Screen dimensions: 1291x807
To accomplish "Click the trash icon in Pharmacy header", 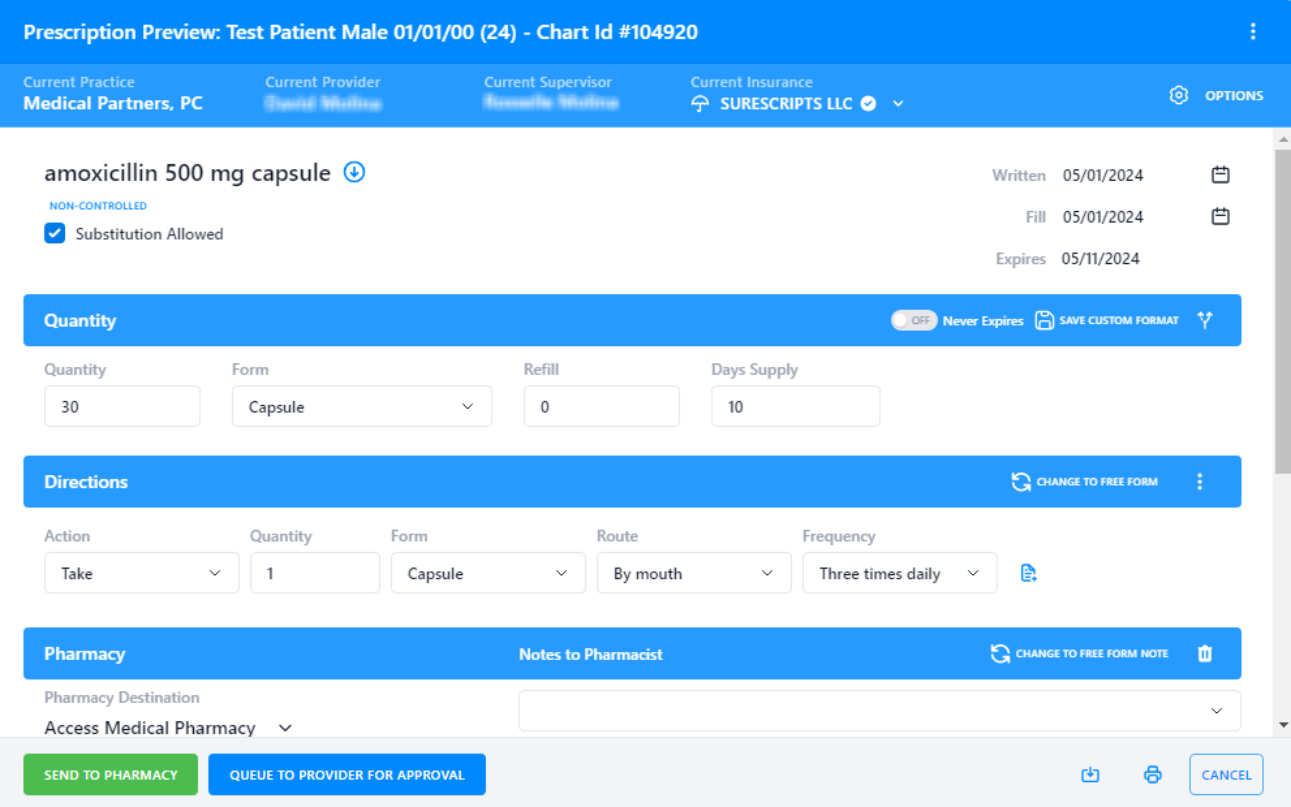I will tap(1205, 653).
